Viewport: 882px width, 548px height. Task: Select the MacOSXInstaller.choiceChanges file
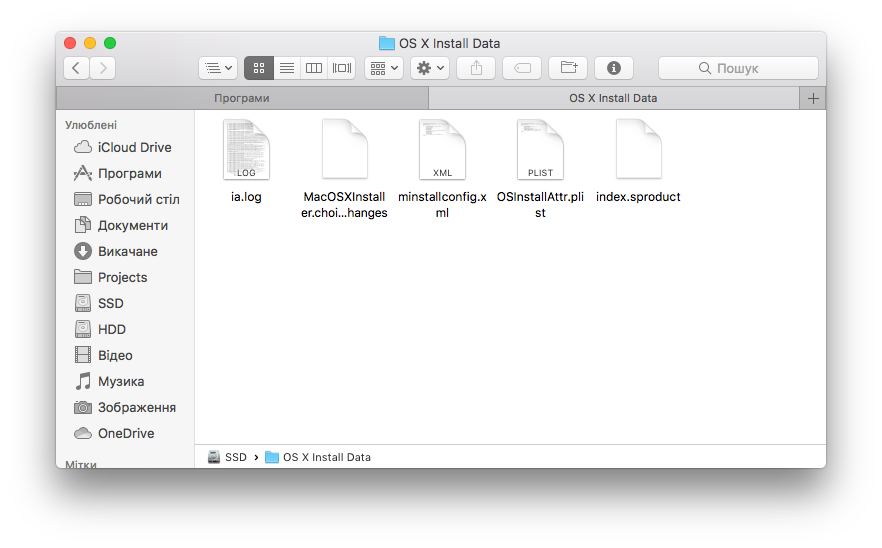pyautogui.click(x=344, y=169)
